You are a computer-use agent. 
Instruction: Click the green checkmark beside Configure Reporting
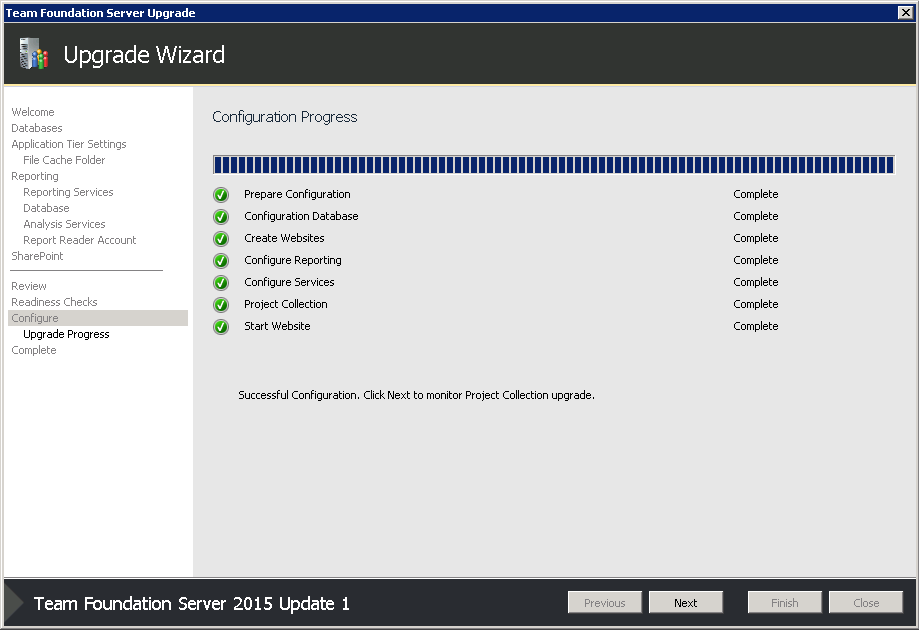click(221, 261)
